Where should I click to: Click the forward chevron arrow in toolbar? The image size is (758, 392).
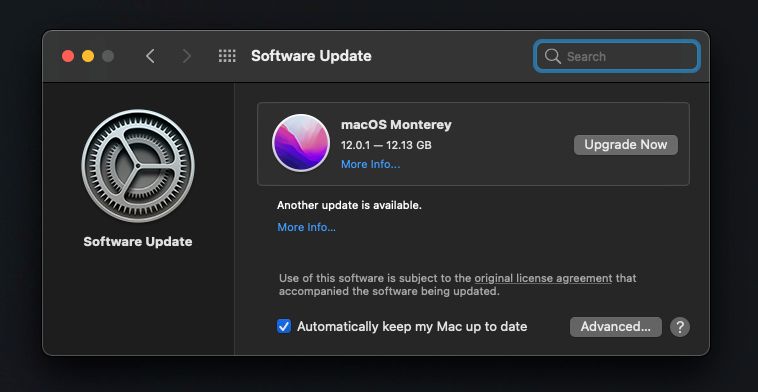coord(187,56)
